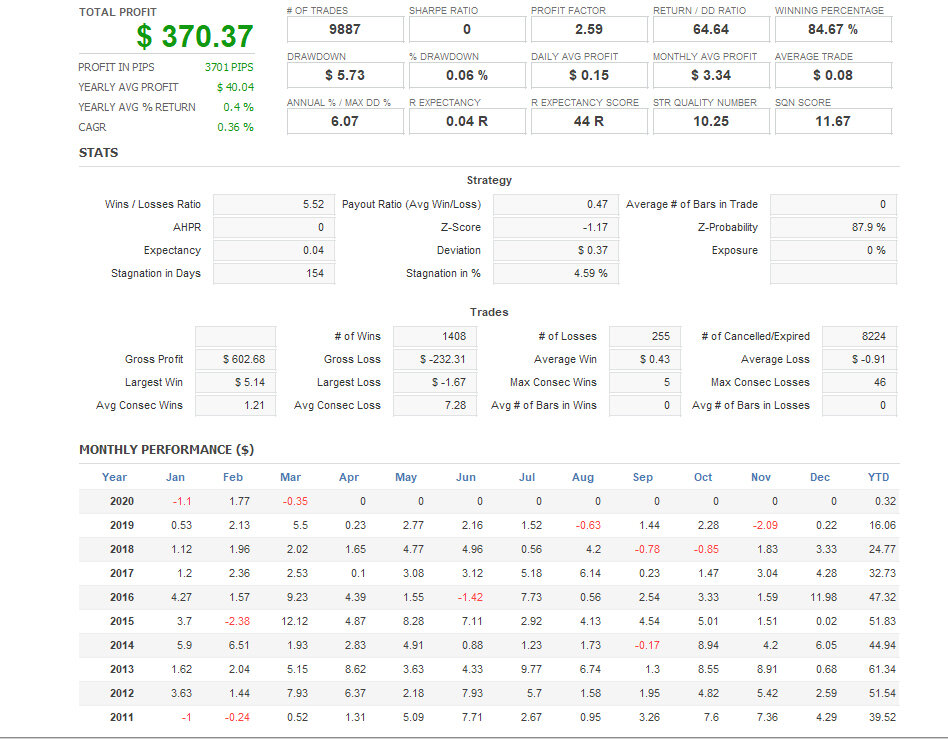Select the Jan column header
The width and height of the screenshot is (948, 739).
(x=175, y=477)
